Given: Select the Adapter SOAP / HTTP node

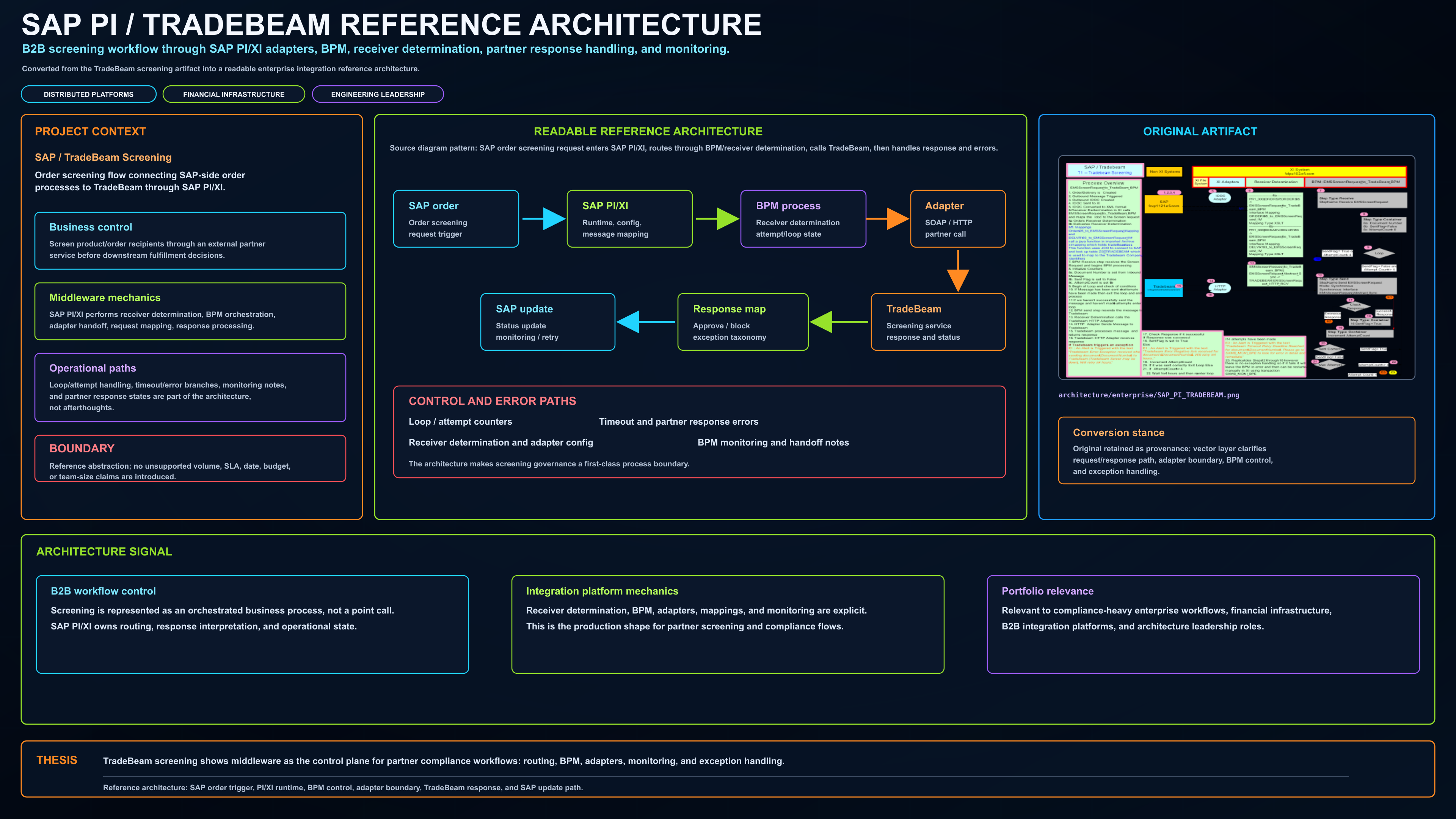Looking at the screenshot, I should (x=957, y=219).
